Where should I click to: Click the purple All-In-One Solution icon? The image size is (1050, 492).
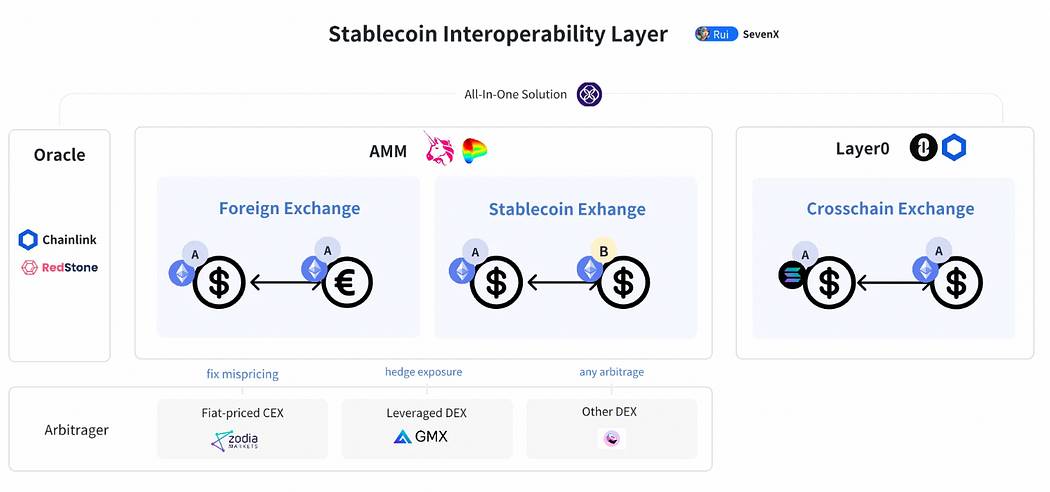589,94
